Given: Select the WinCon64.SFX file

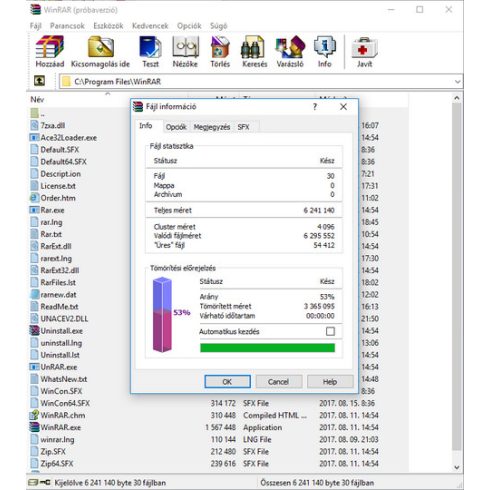Looking at the screenshot, I should coord(65,403).
